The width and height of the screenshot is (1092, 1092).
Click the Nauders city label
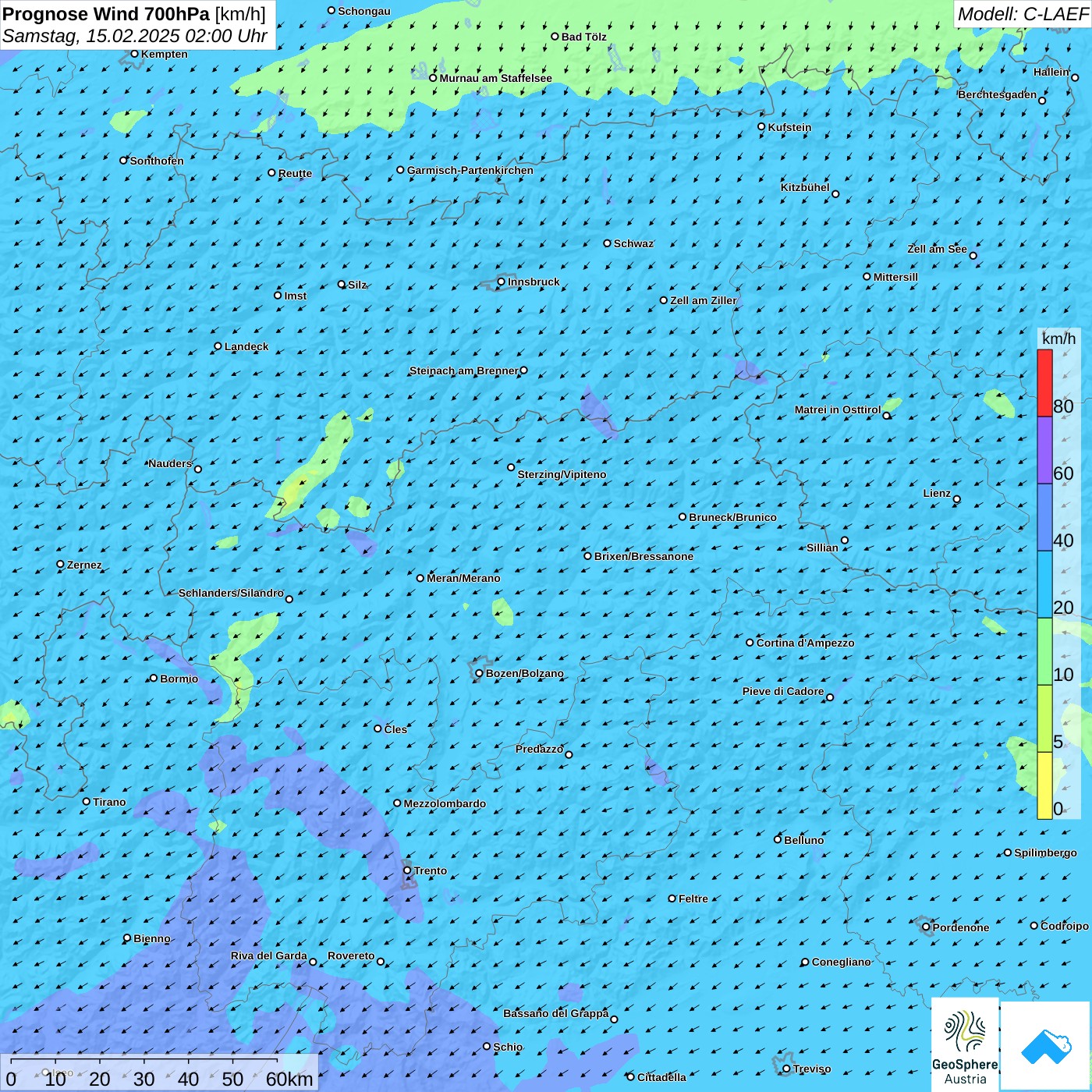[170, 463]
